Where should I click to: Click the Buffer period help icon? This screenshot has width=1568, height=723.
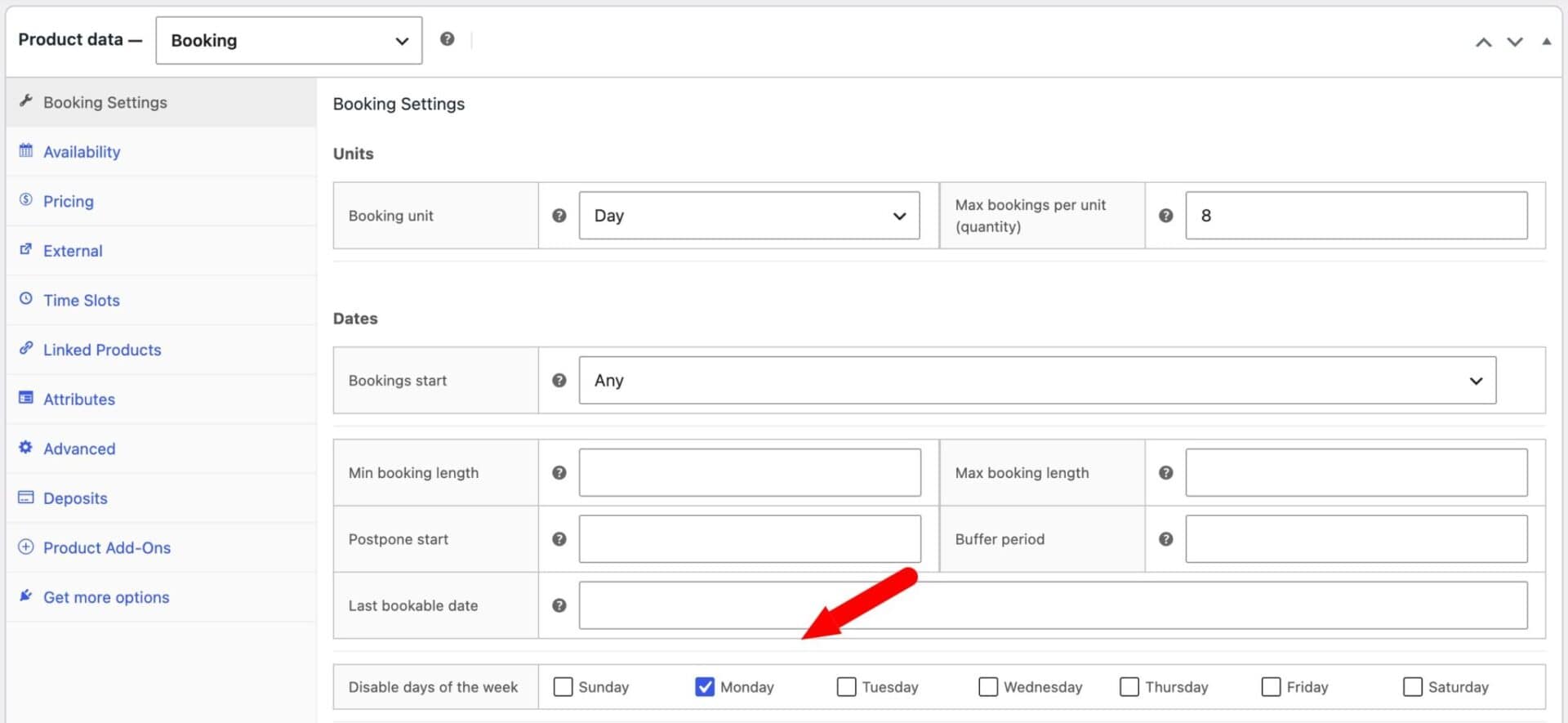pos(1166,539)
